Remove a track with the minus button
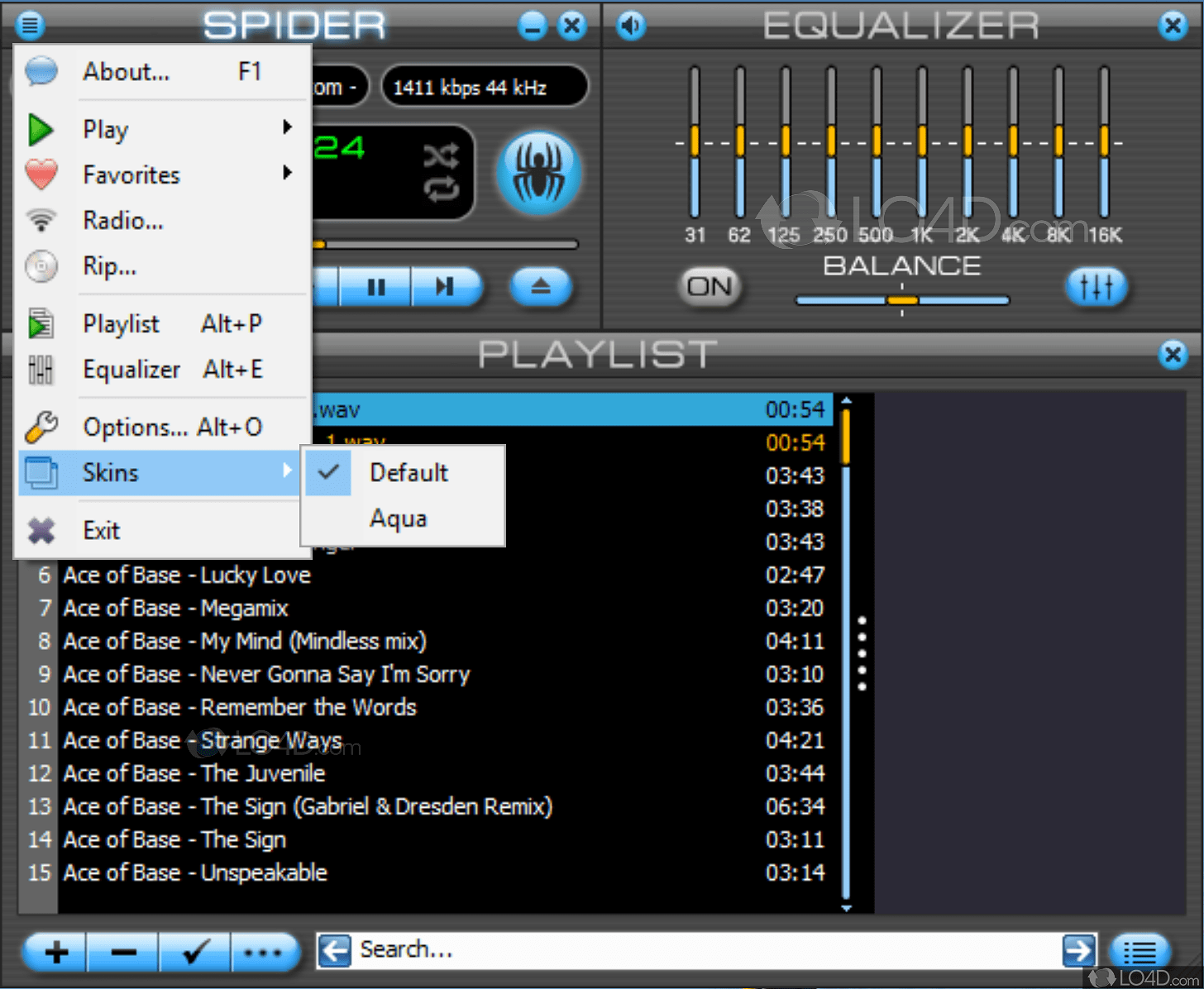1204x989 pixels. tap(123, 953)
